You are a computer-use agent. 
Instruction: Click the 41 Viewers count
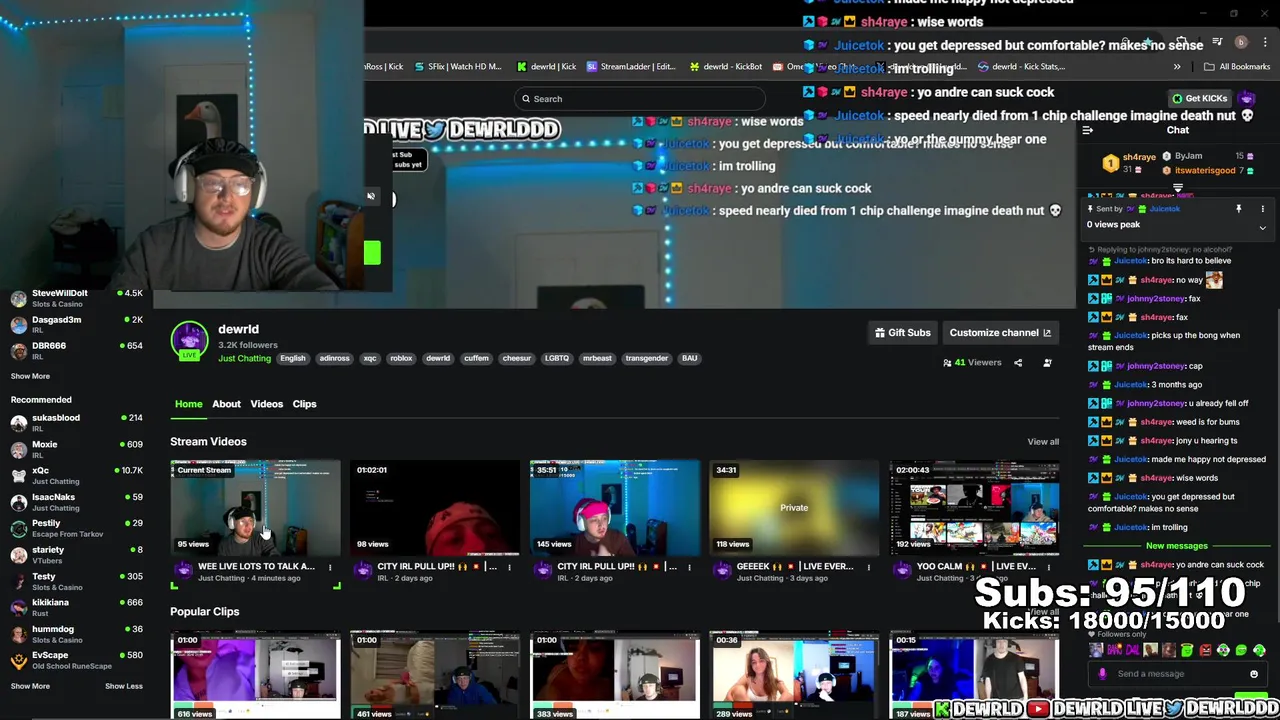[972, 363]
